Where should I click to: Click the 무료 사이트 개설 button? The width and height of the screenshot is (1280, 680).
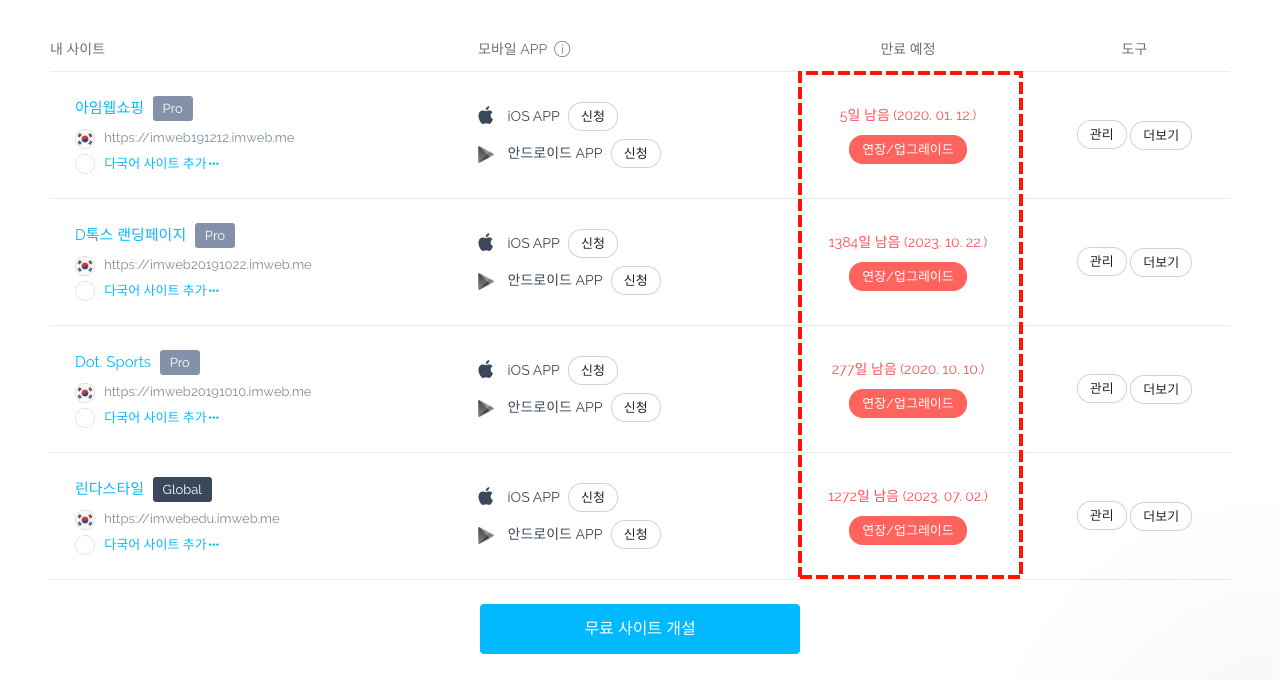(640, 629)
